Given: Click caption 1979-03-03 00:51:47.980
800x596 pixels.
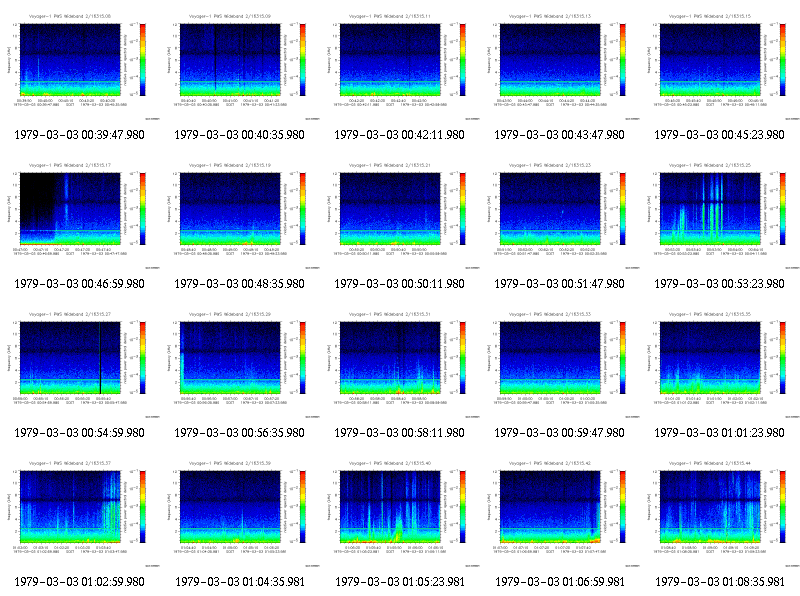Looking at the screenshot, I should point(560,284).
